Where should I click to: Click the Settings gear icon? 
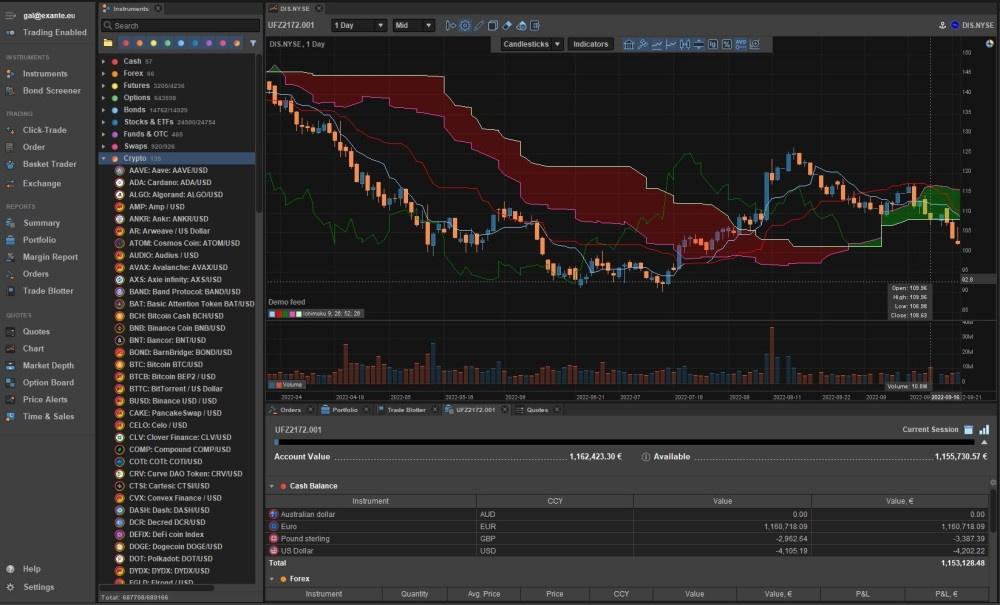(x=10, y=587)
